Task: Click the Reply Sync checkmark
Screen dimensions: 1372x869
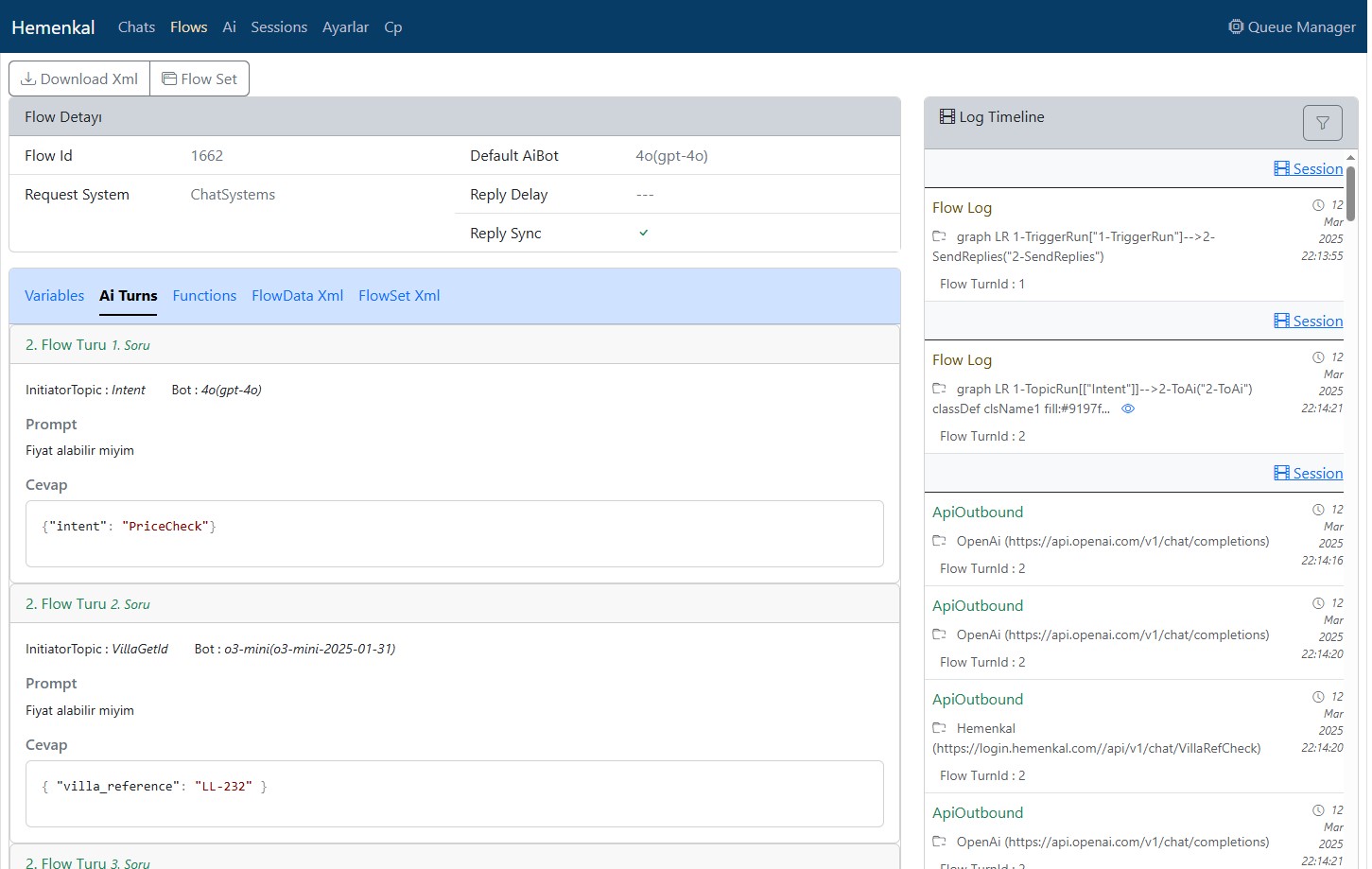Action: pos(643,233)
